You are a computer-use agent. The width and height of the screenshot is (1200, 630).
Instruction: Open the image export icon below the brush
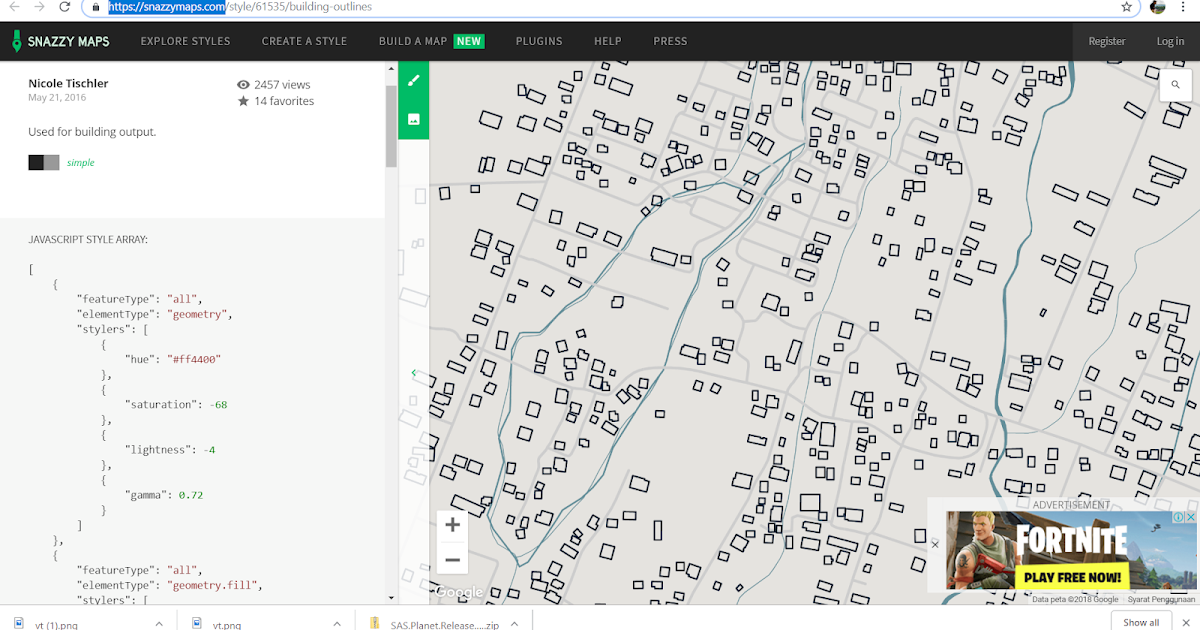414,118
